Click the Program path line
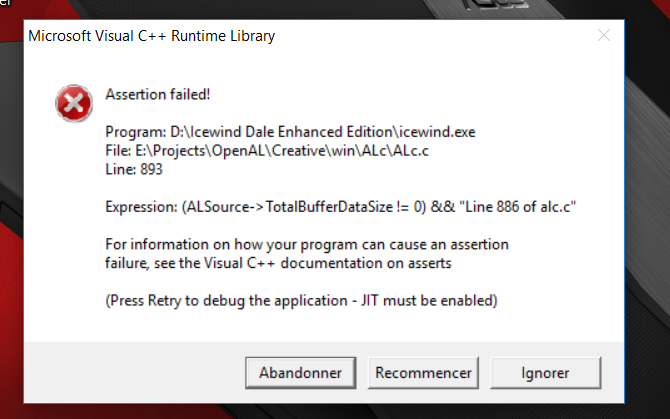This screenshot has width=670, height=419. (x=290, y=132)
